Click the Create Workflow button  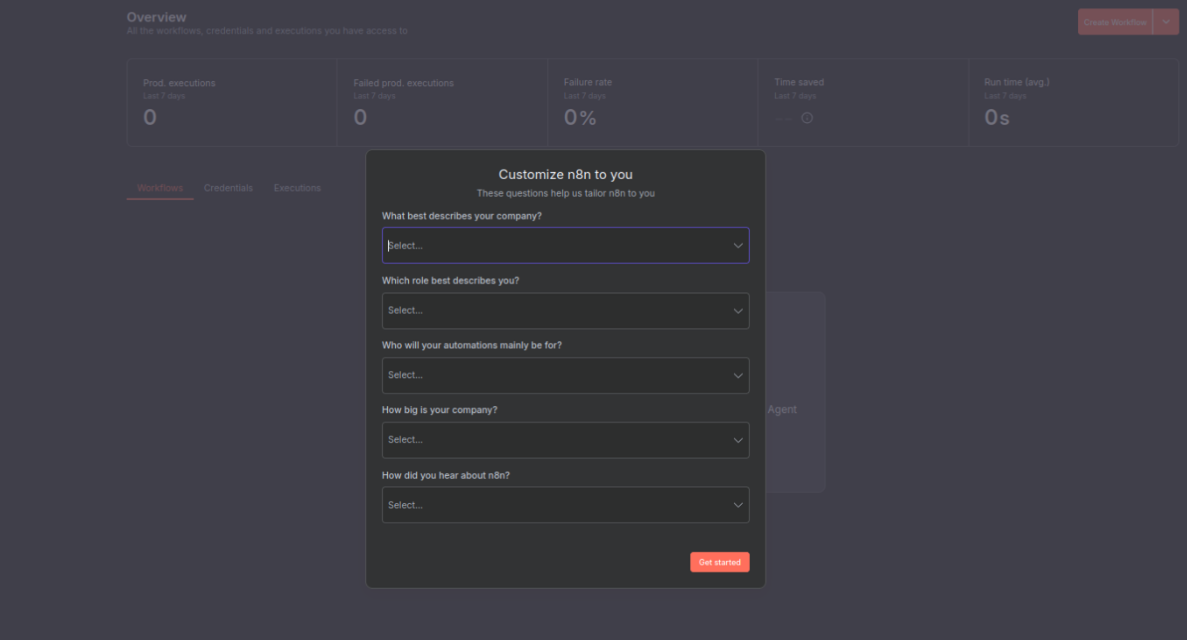click(1115, 22)
